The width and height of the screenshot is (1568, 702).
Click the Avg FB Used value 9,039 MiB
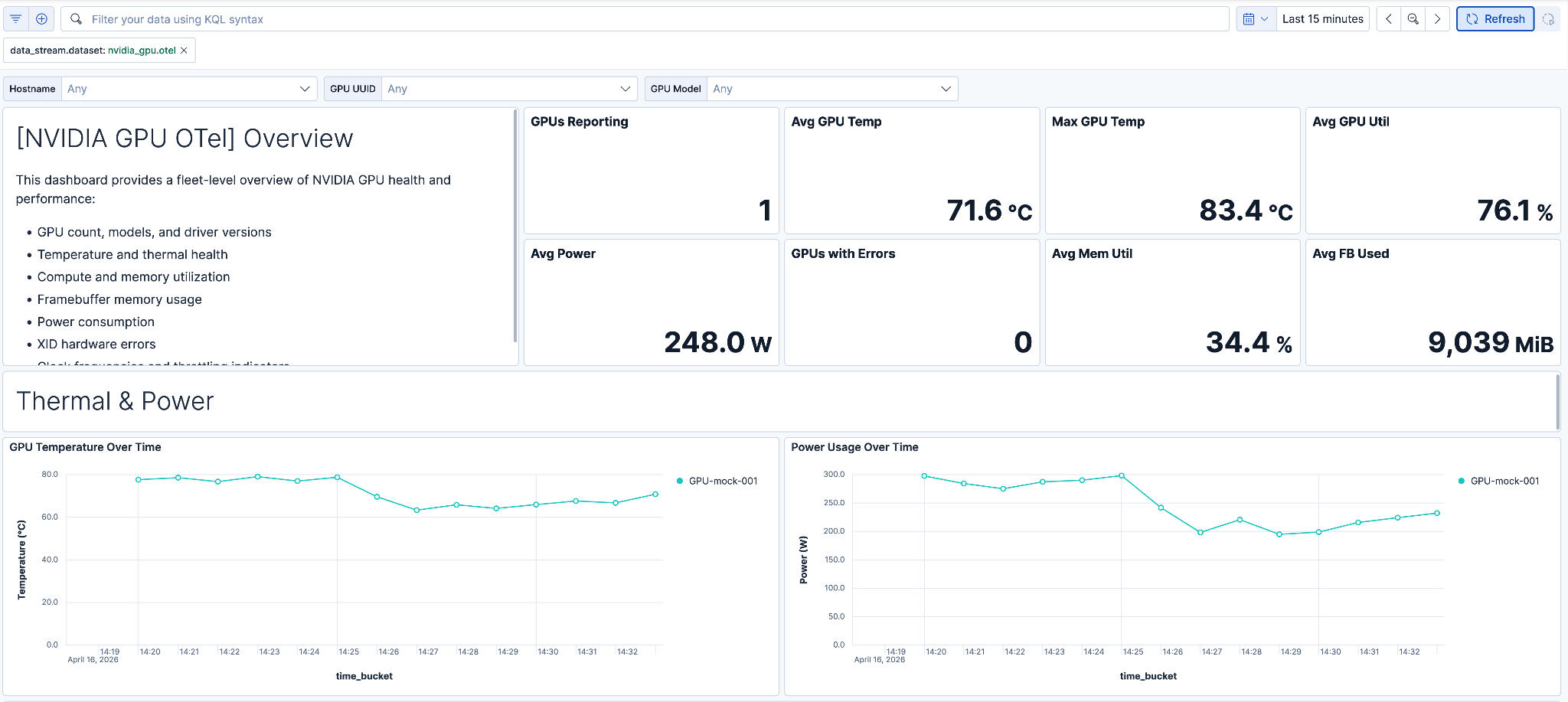pyautogui.click(x=1491, y=342)
